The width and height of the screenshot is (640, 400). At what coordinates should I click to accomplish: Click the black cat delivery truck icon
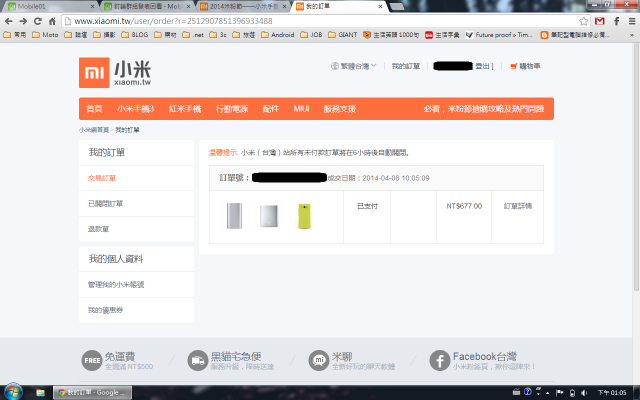pyautogui.click(x=198, y=360)
